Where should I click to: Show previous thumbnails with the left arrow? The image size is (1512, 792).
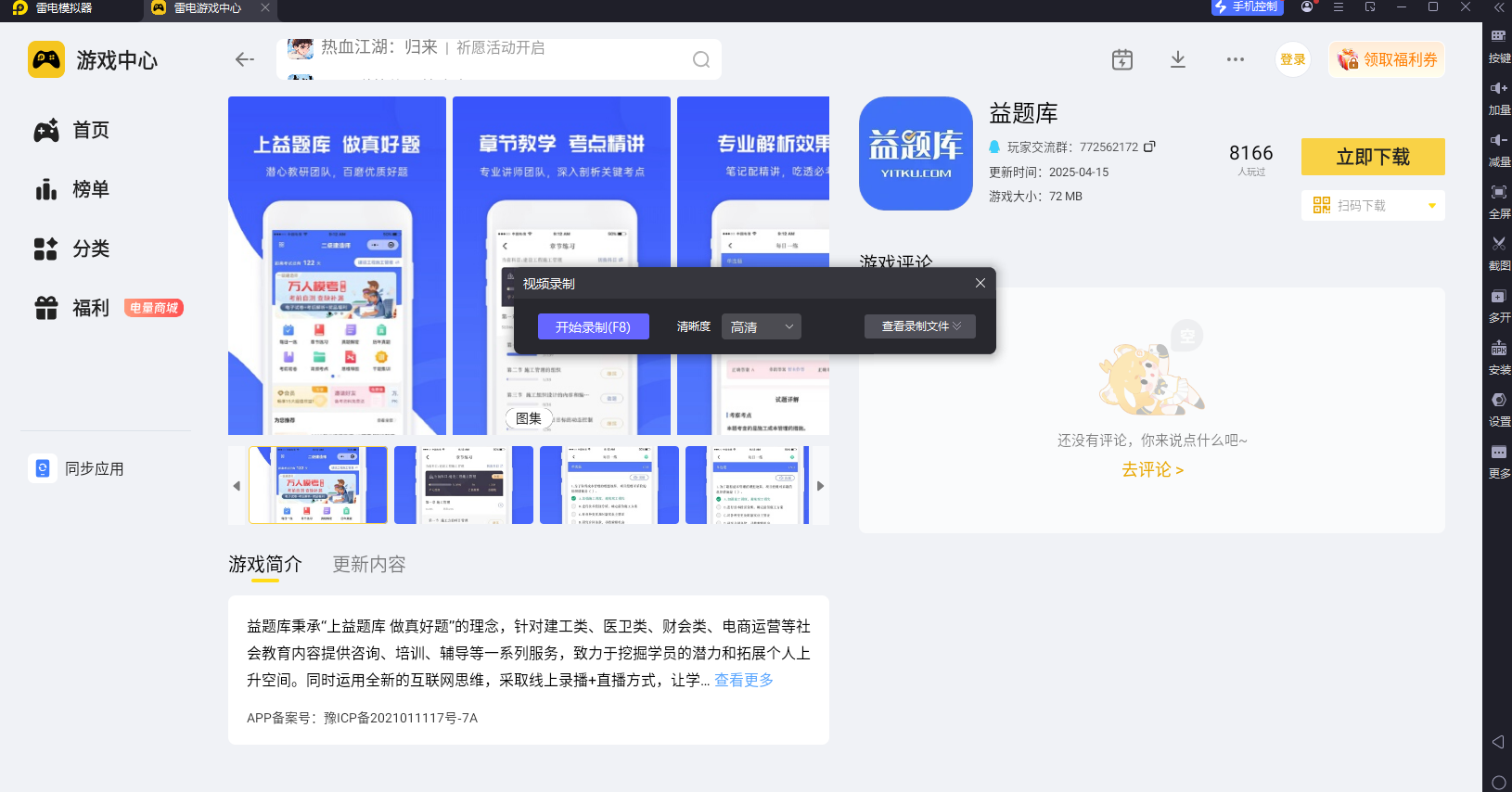pos(237,485)
